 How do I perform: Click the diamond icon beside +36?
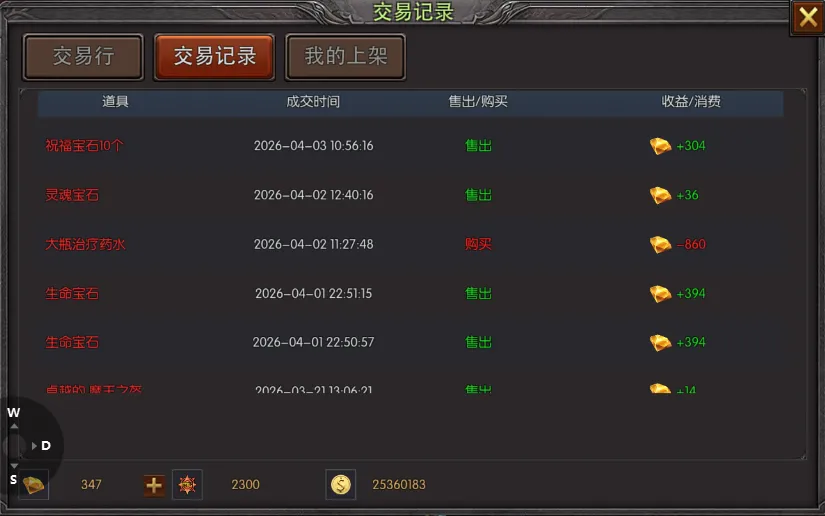click(x=660, y=195)
